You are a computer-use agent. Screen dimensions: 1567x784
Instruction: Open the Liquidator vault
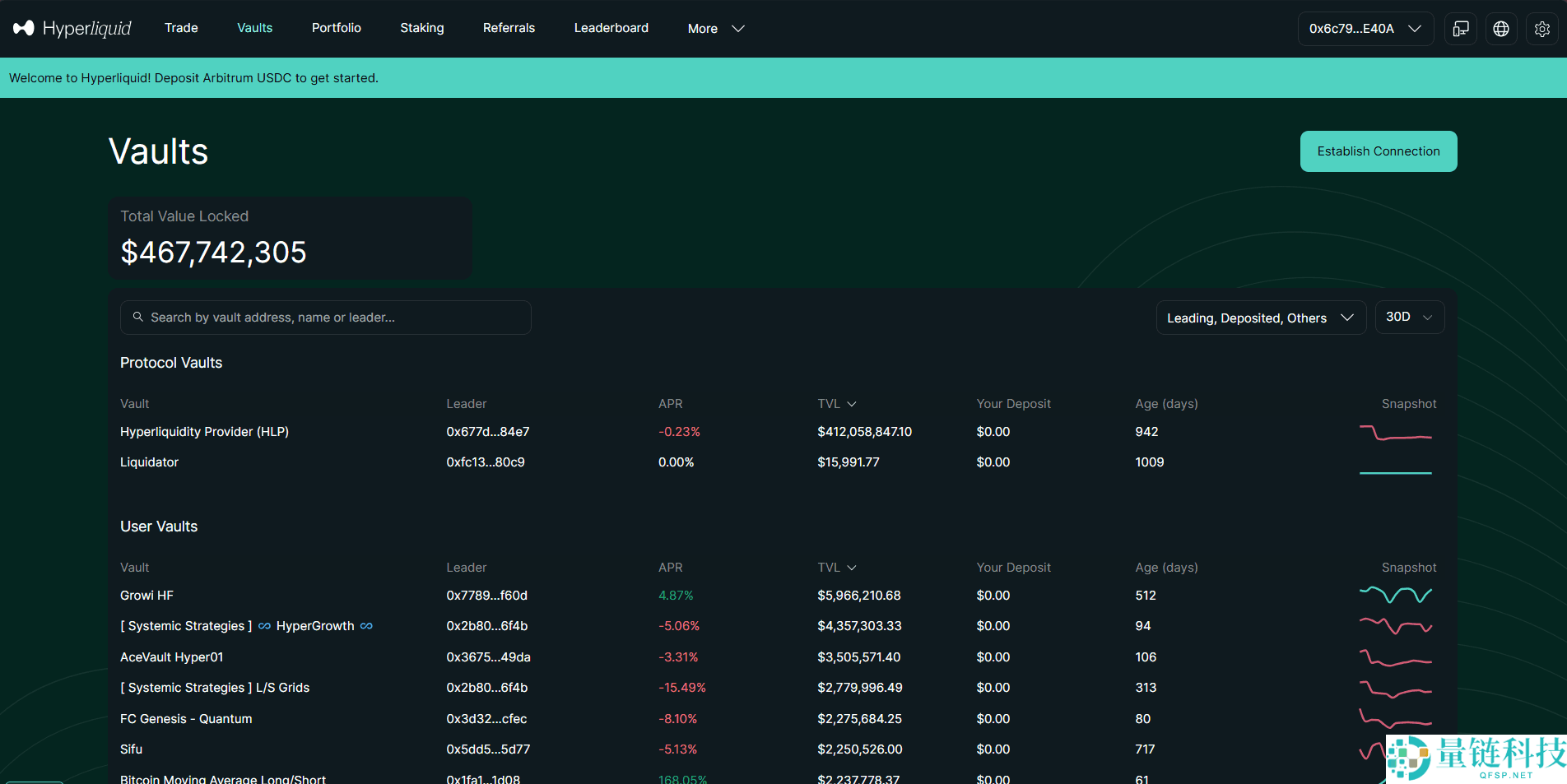(x=149, y=462)
